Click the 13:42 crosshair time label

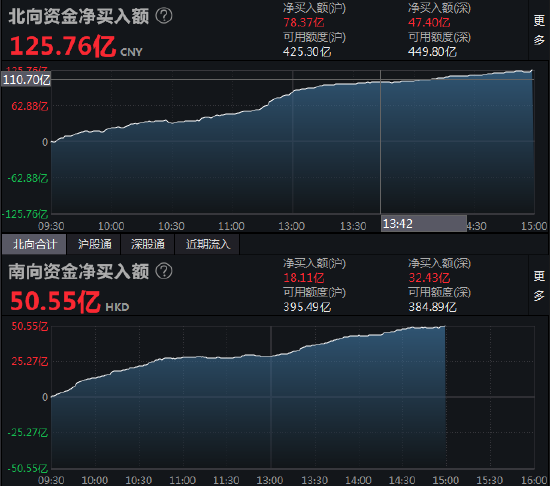[x=424, y=224]
